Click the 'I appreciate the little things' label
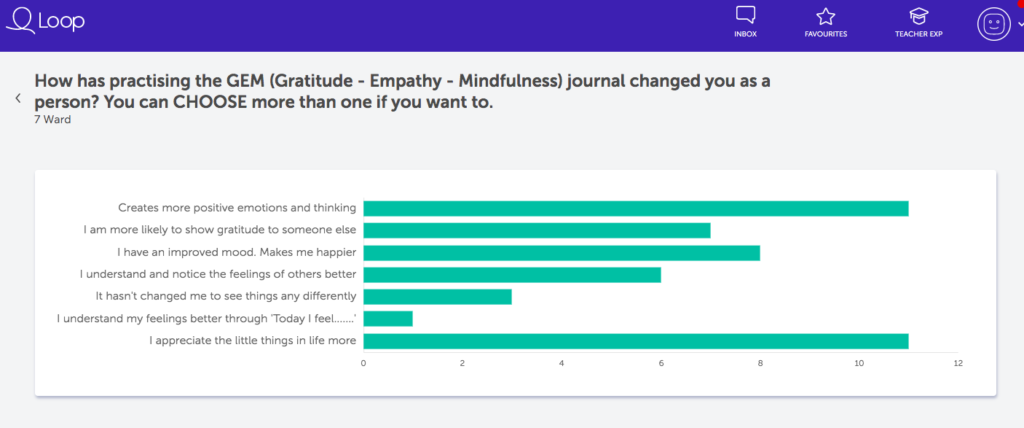 tap(253, 341)
